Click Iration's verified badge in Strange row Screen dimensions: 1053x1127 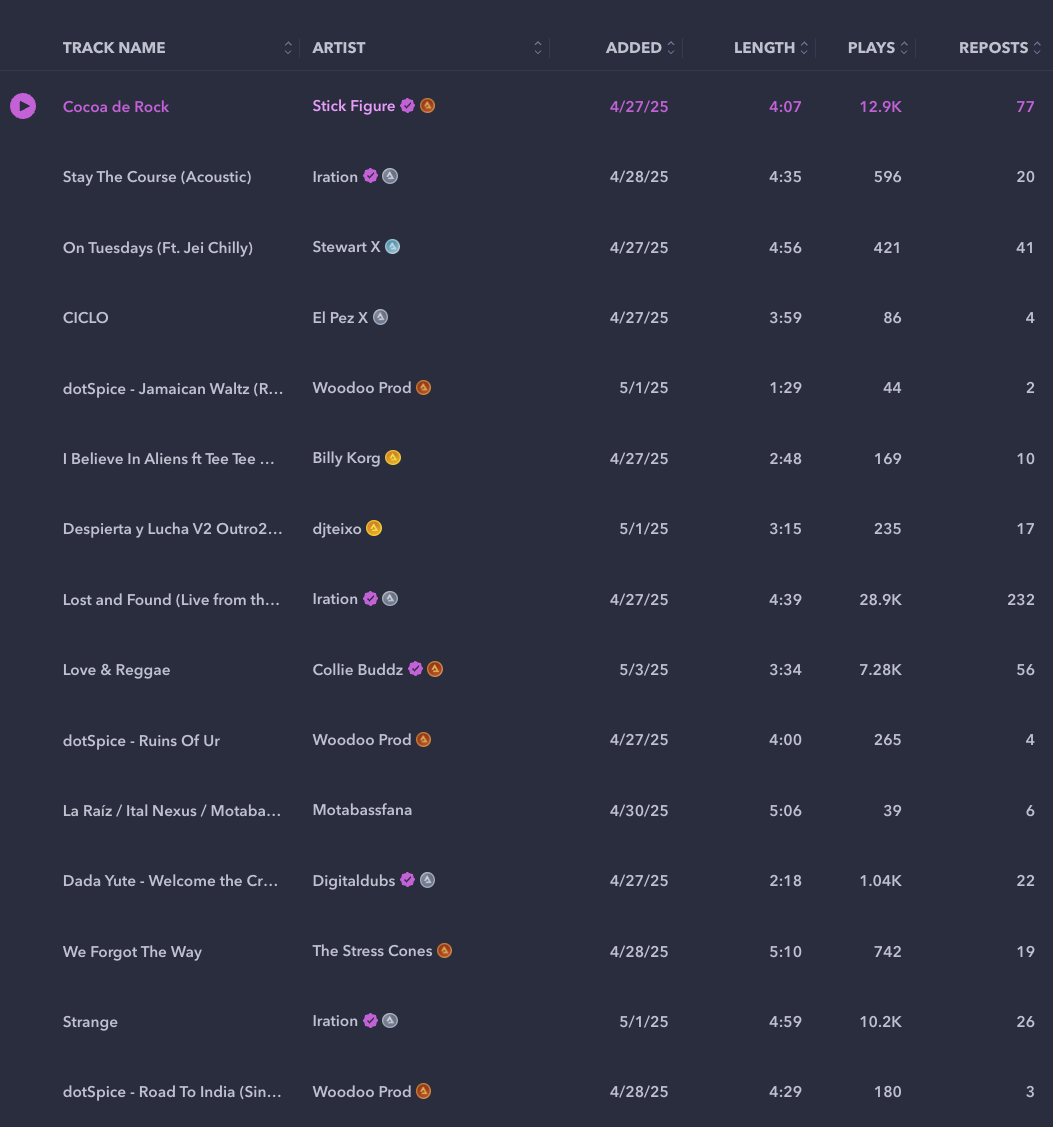(x=370, y=1021)
